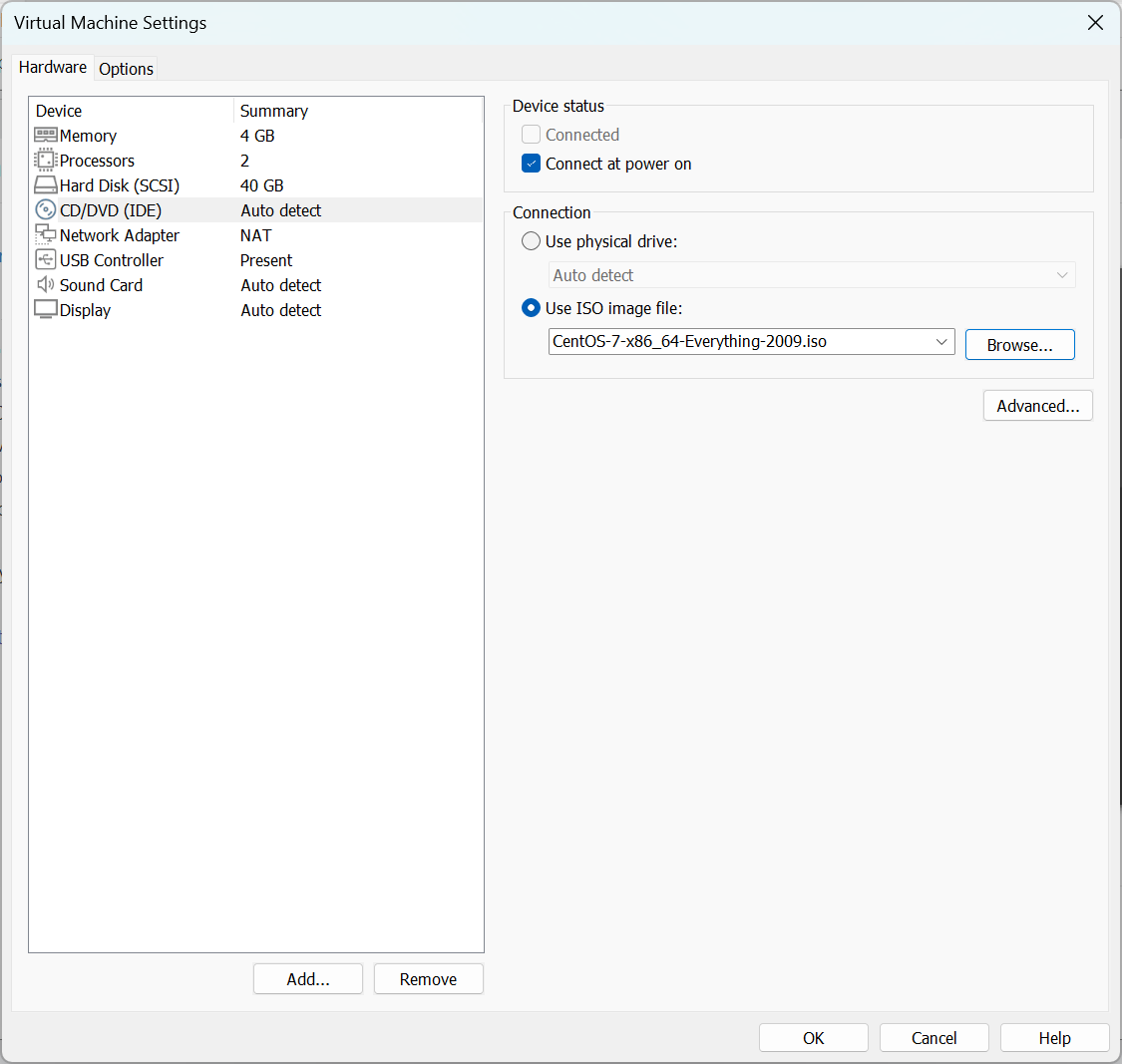Click the Browse... button

(x=1019, y=345)
